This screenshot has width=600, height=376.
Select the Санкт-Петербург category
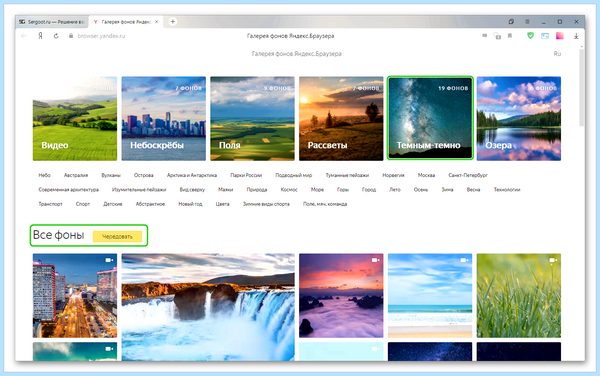pos(468,175)
